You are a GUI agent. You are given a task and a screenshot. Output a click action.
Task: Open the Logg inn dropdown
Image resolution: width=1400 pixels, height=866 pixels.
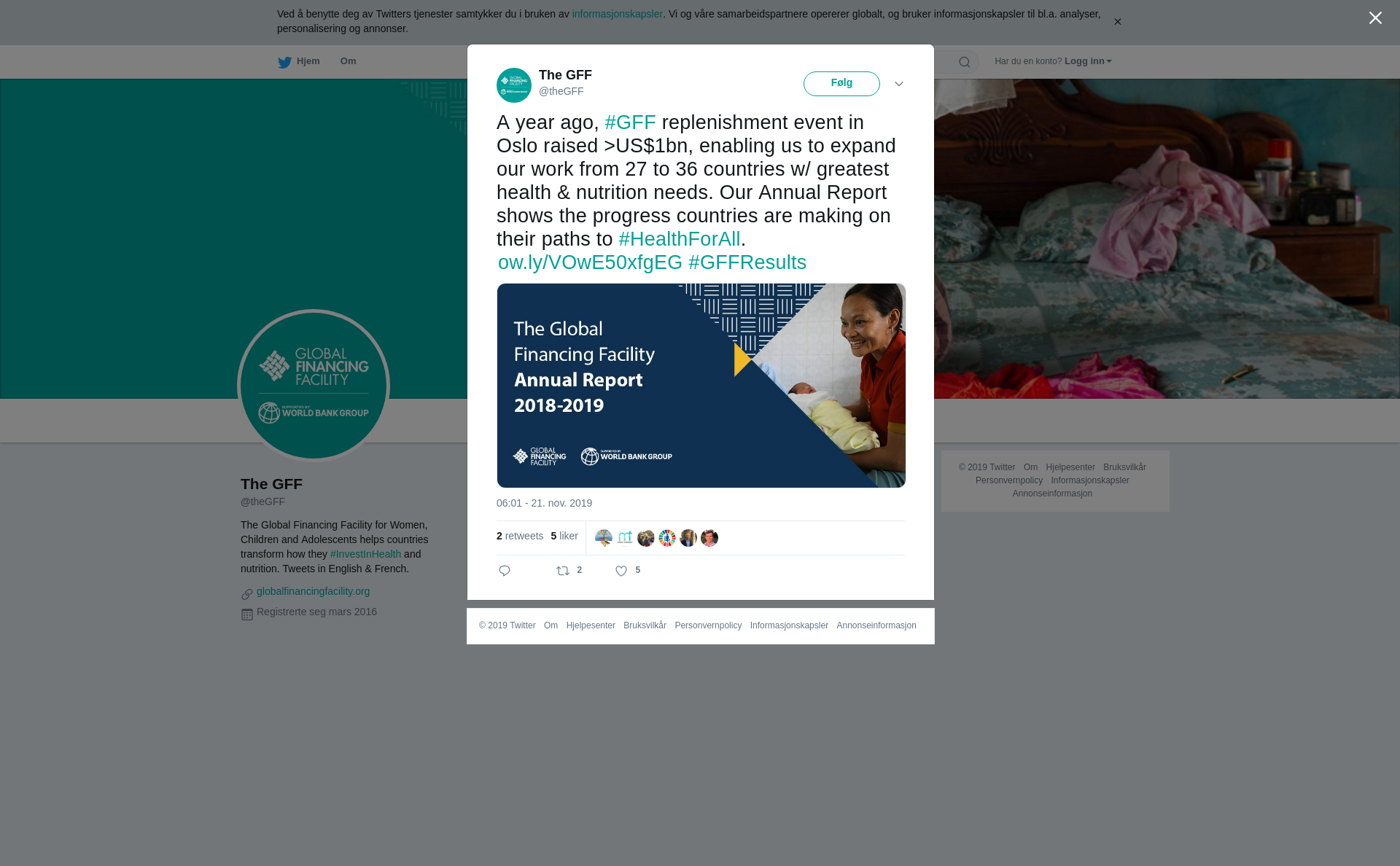point(1088,61)
